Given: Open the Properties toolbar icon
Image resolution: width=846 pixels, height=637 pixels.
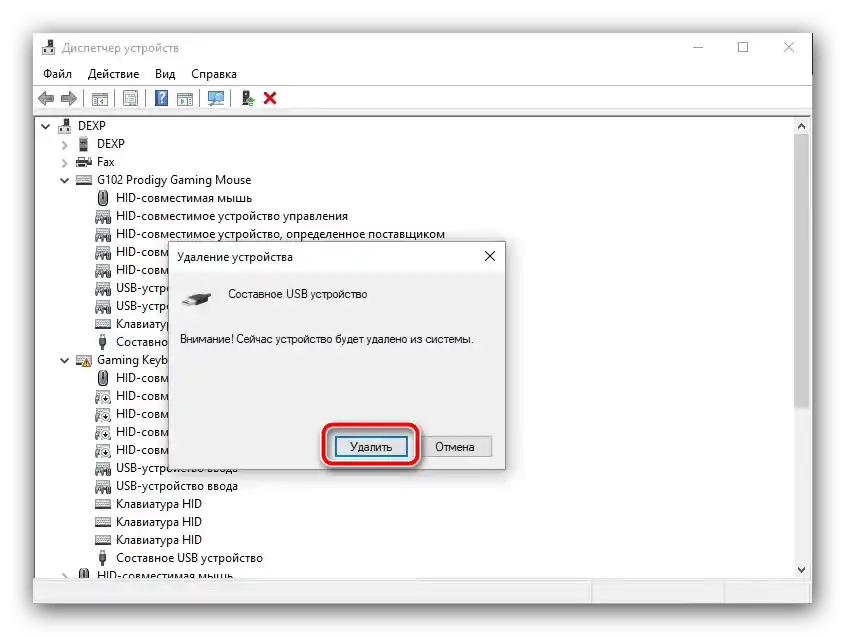Looking at the screenshot, I should pos(130,98).
